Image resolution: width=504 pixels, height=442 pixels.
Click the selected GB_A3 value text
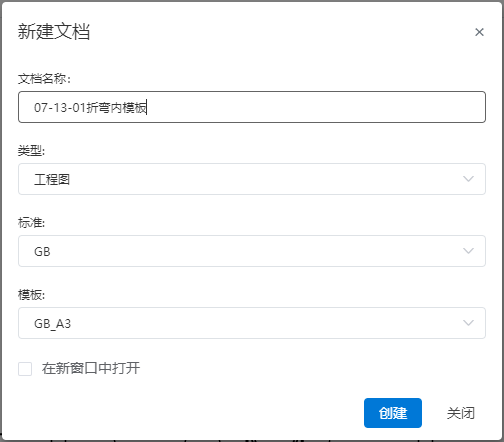[x=52, y=324]
